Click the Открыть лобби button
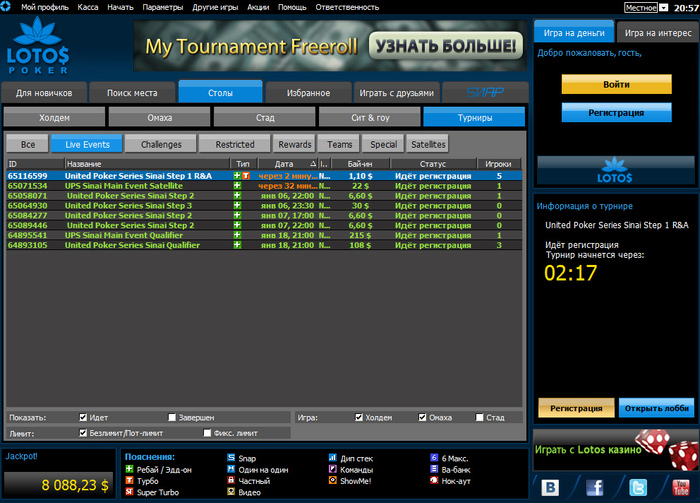Image resolution: width=700 pixels, height=503 pixels. click(656, 408)
